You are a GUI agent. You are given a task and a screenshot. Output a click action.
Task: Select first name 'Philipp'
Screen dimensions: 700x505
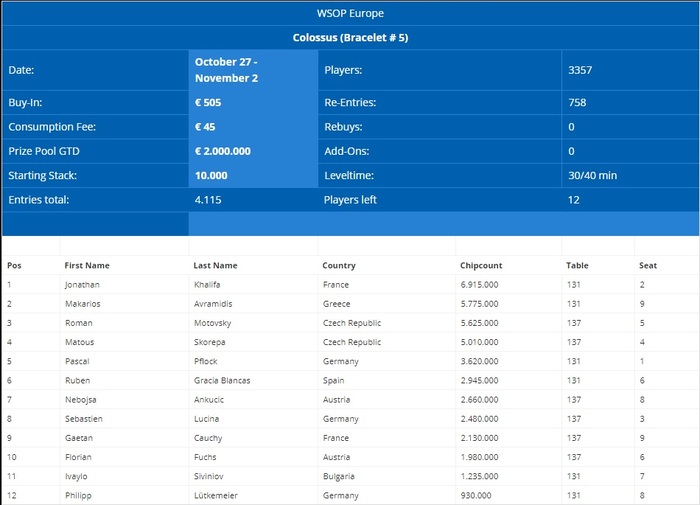(78, 496)
